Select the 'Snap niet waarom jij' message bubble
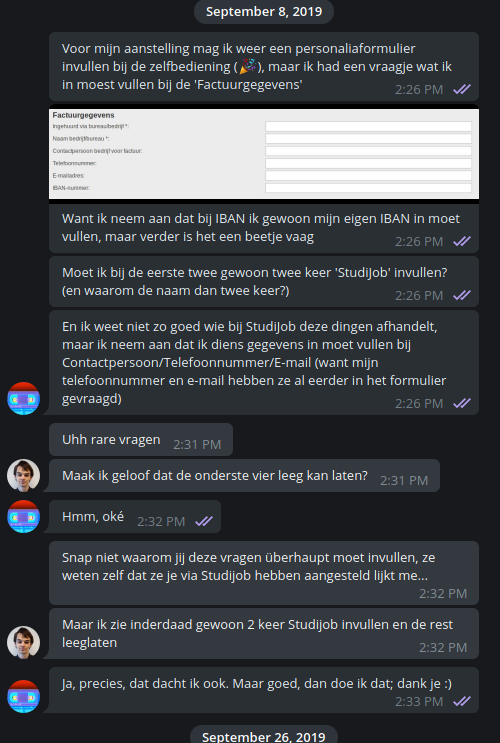Viewport: 500px width, 743px height. pyautogui.click(x=264, y=573)
